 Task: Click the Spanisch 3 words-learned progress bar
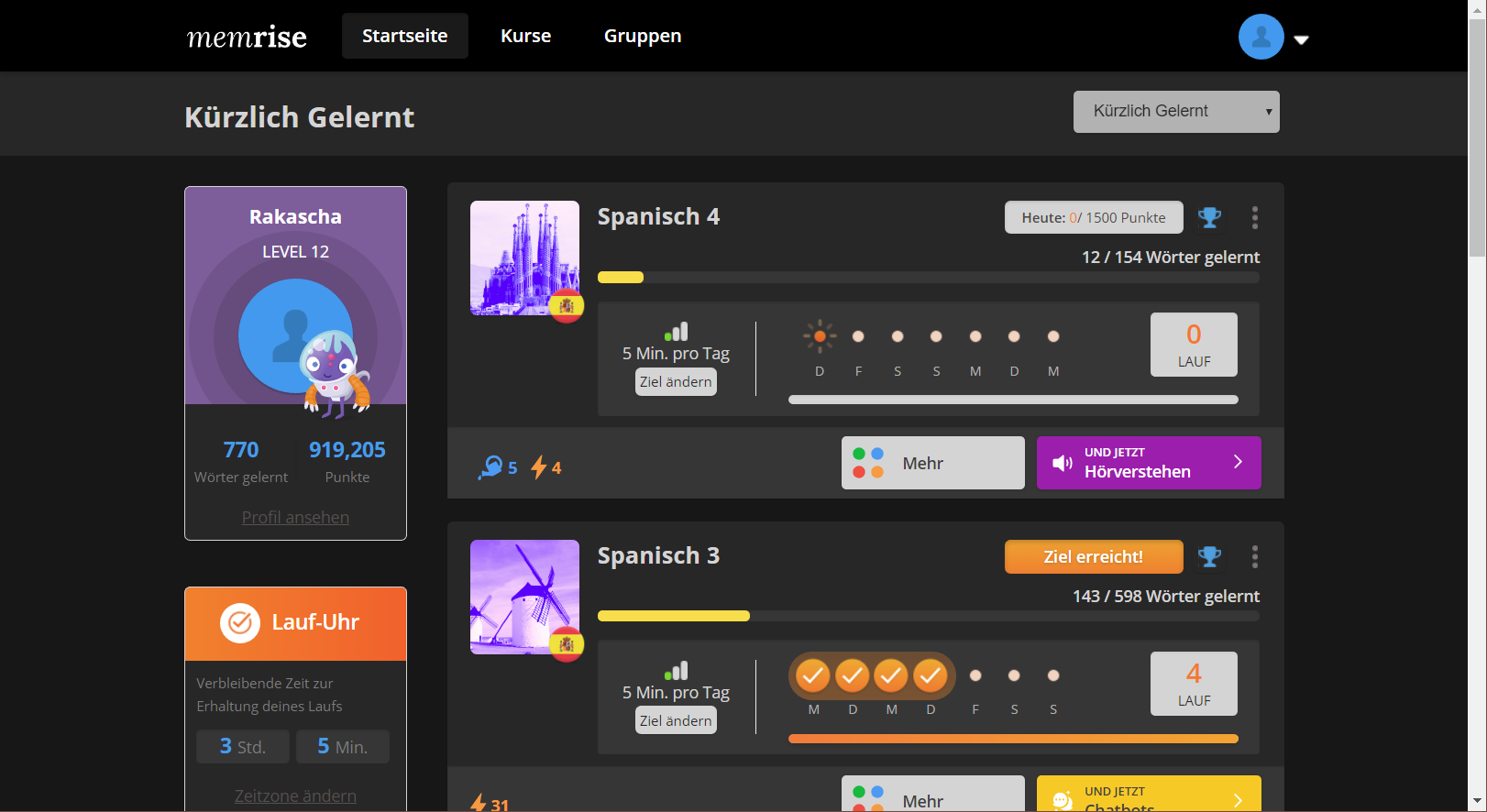(929, 616)
